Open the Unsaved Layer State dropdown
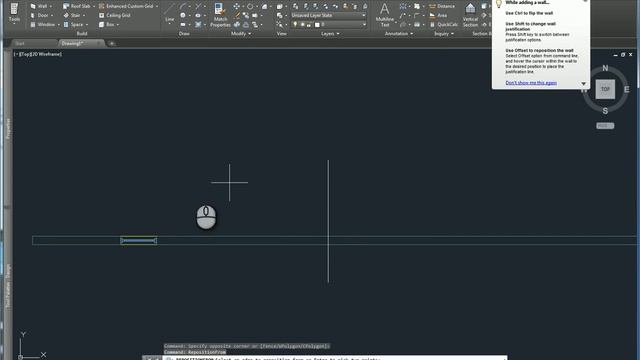 328,15
